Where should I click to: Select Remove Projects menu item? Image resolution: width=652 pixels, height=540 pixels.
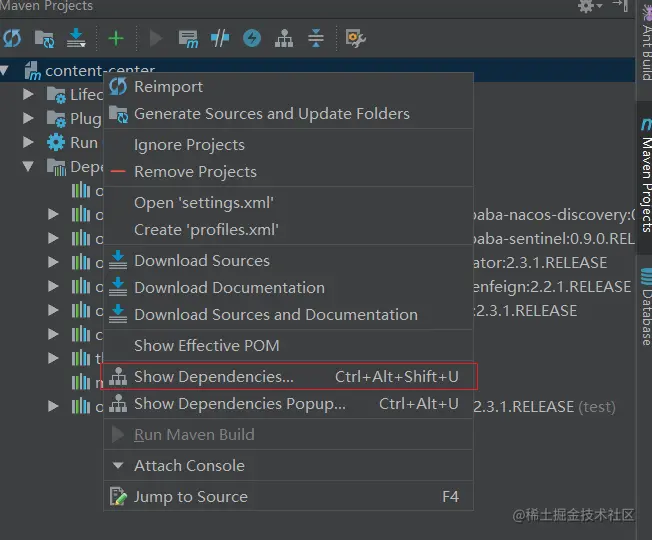[289, 172]
